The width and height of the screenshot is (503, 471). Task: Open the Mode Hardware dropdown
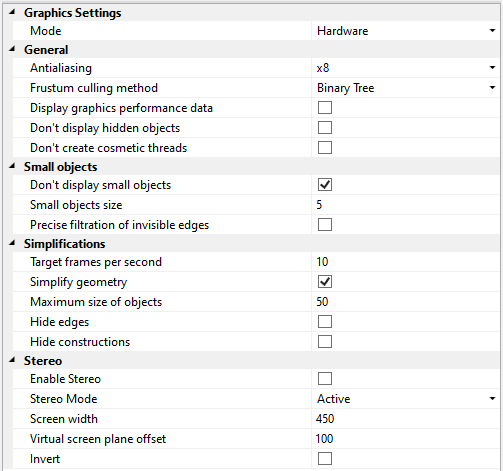click(492, 31)
